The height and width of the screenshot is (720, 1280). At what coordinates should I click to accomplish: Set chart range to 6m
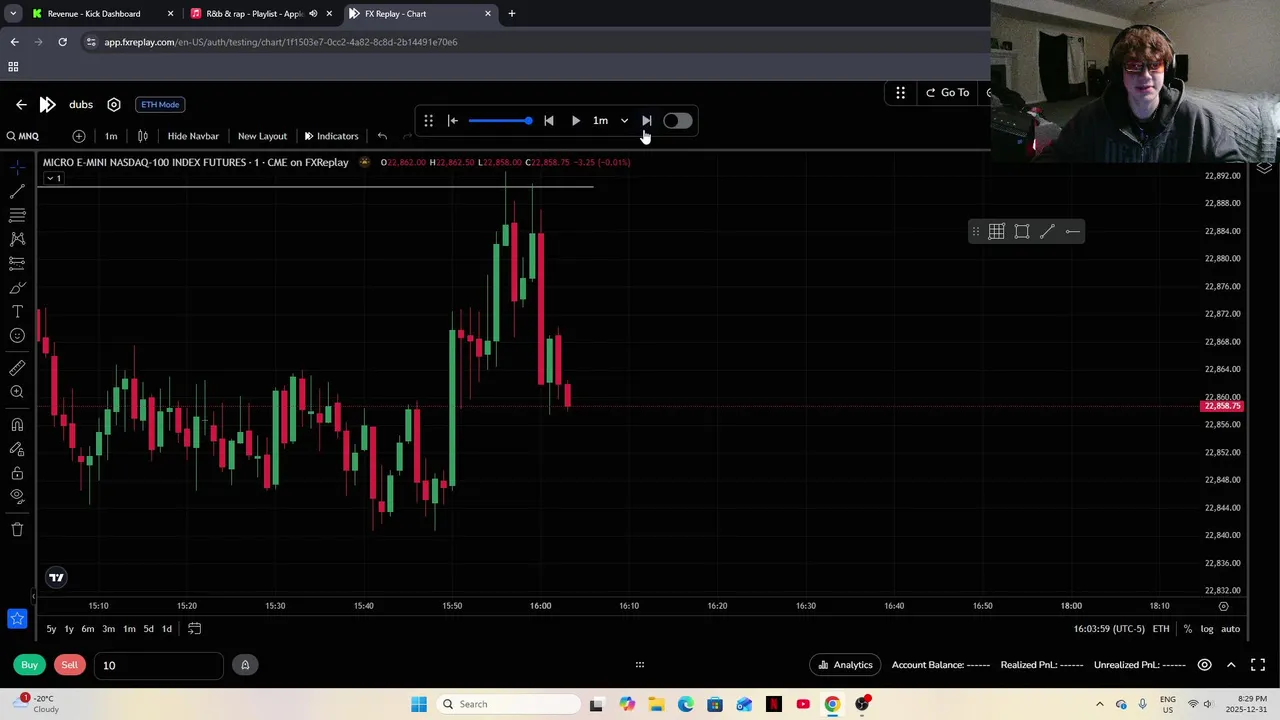tap(88, 629)
